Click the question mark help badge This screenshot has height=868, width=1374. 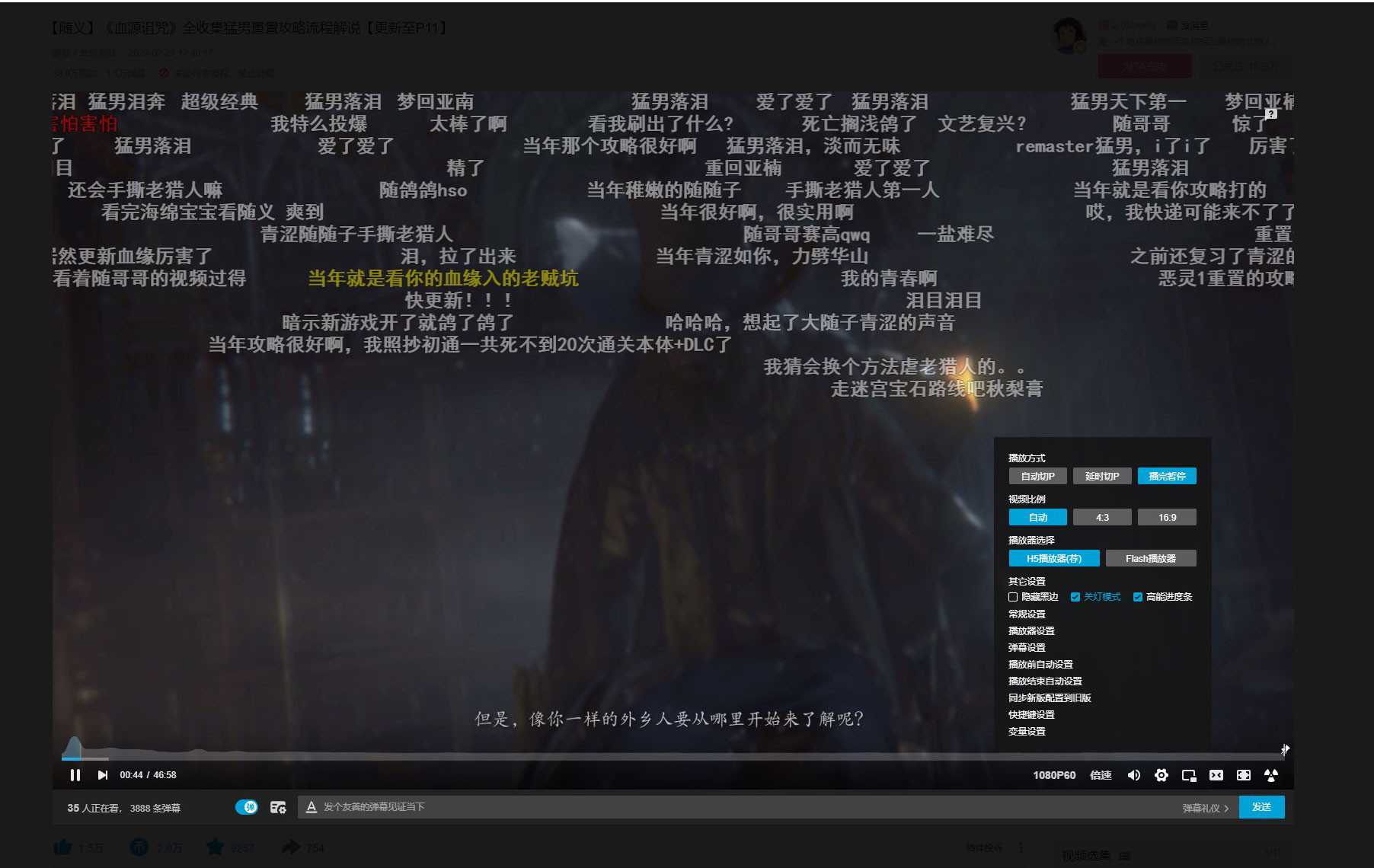[1270, 113]
